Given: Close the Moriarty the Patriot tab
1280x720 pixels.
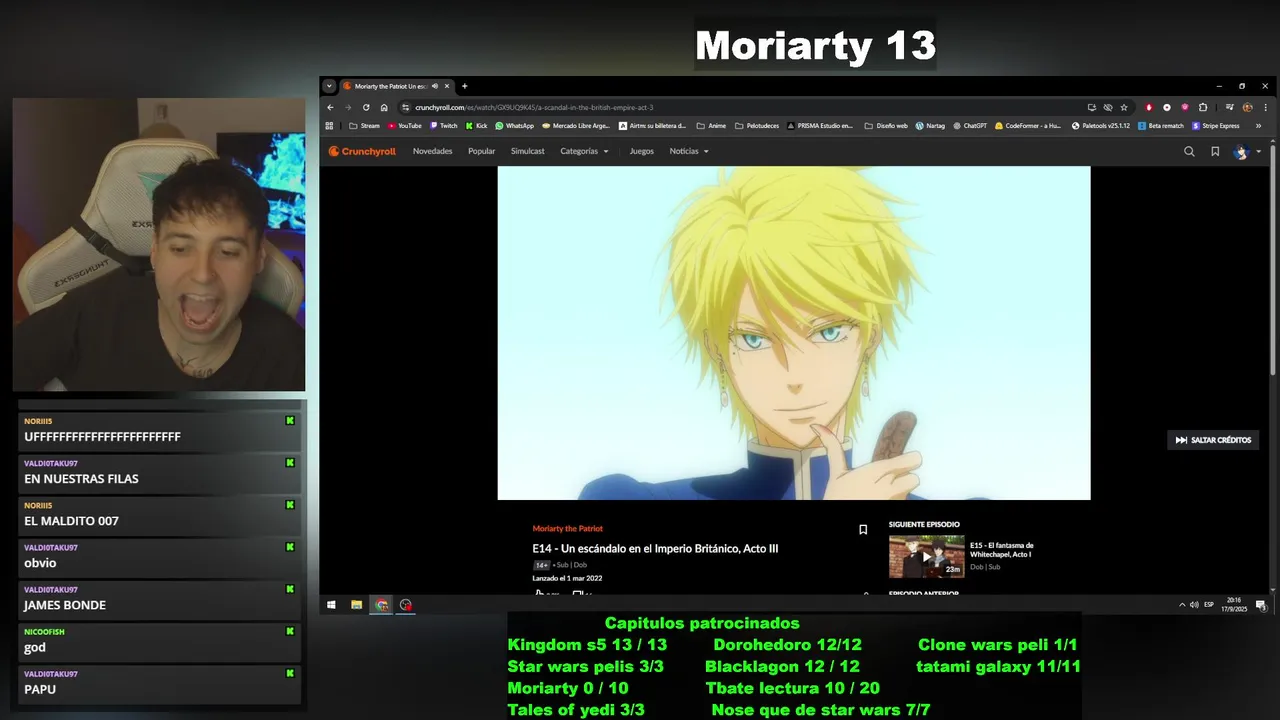Looking at the screenshot, I should [x=447, y=86].
